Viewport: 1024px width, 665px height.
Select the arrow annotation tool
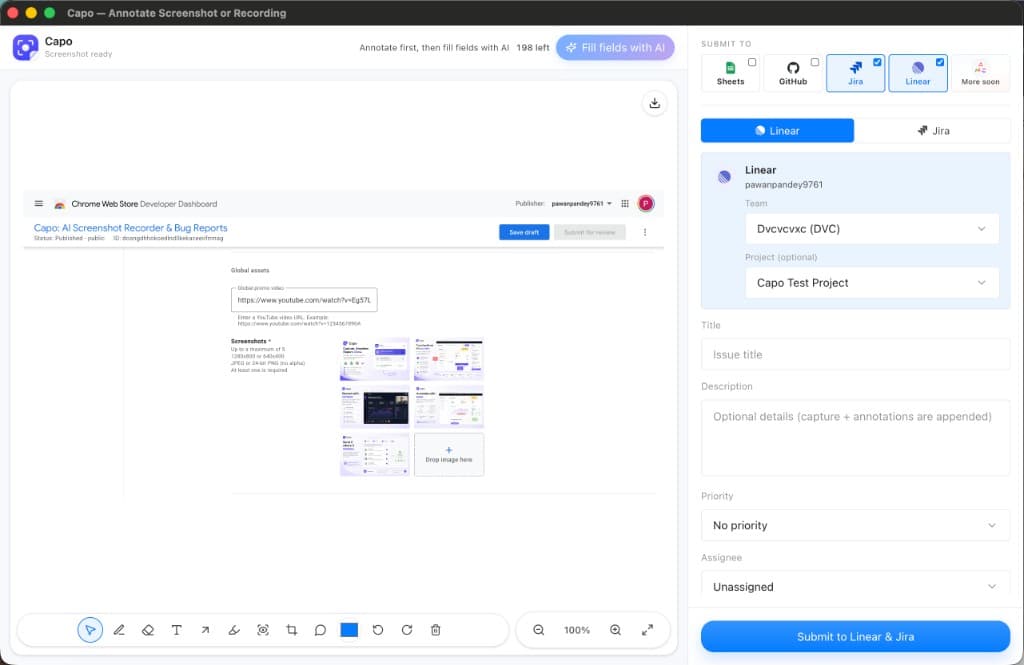[x=205, y=630]
